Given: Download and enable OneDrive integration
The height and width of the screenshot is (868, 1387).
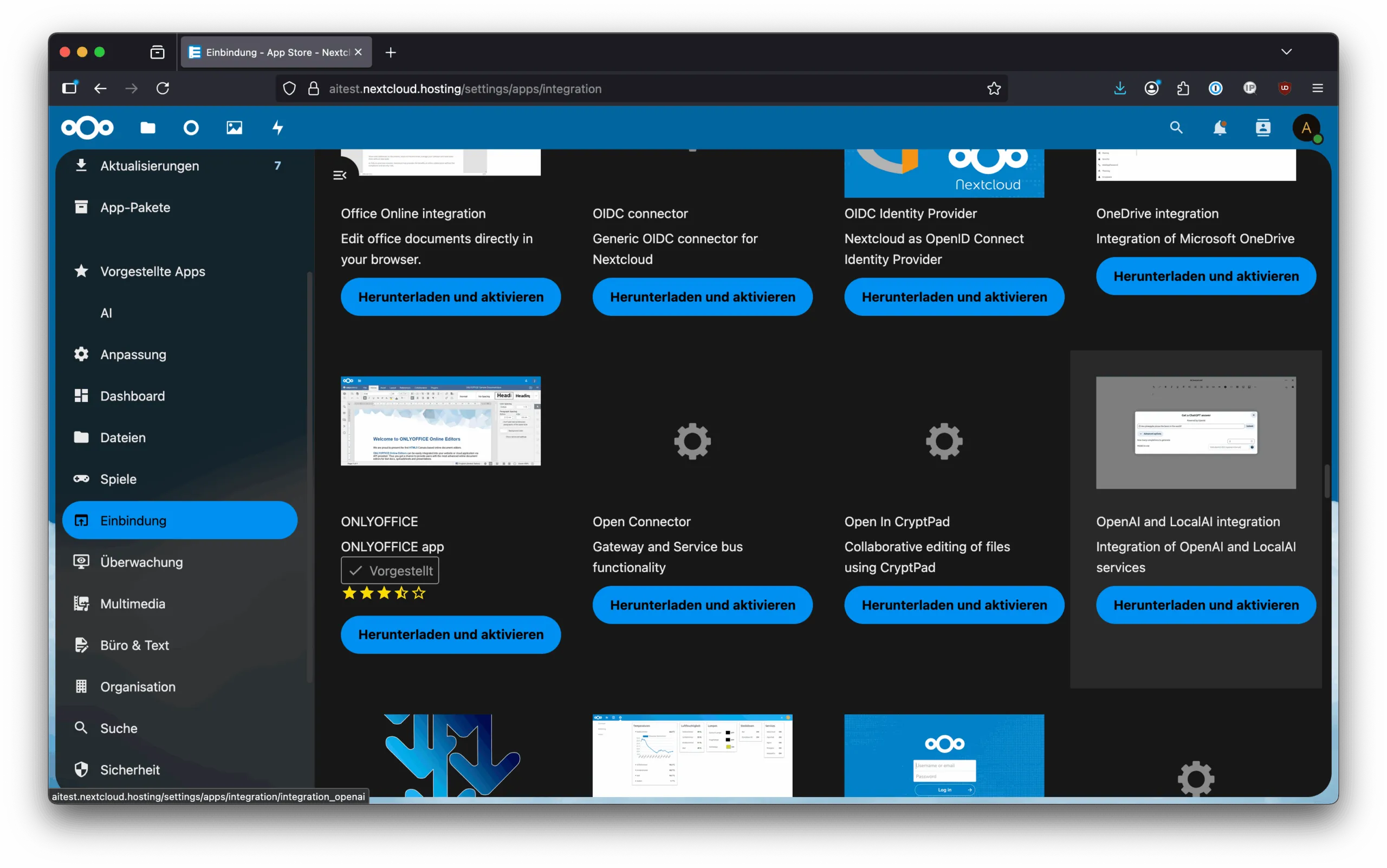Looking at the screenshot, I should coord(1205,276).
